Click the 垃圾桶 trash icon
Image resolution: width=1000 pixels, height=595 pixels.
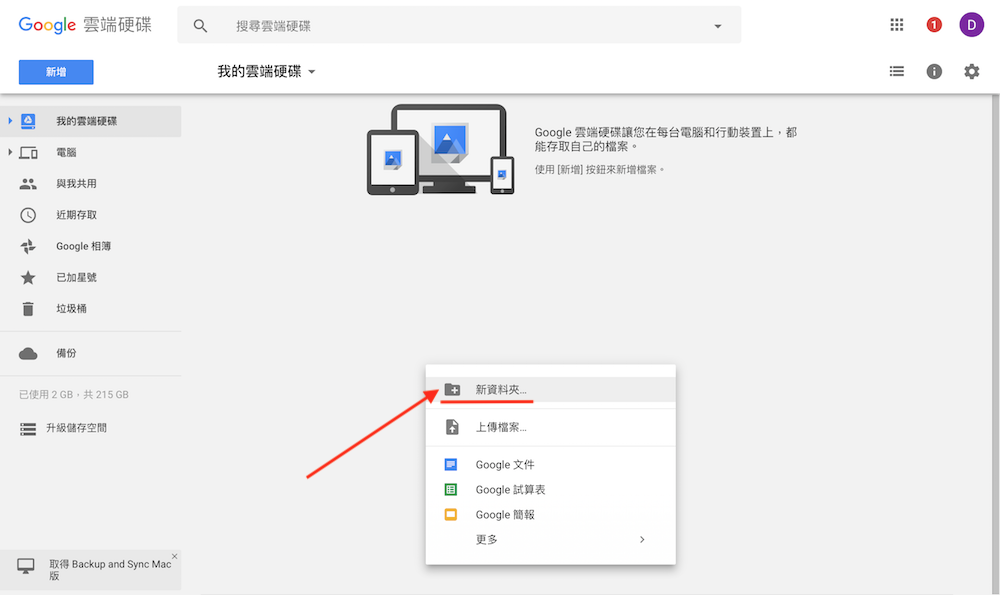click(x=28, y=309)
